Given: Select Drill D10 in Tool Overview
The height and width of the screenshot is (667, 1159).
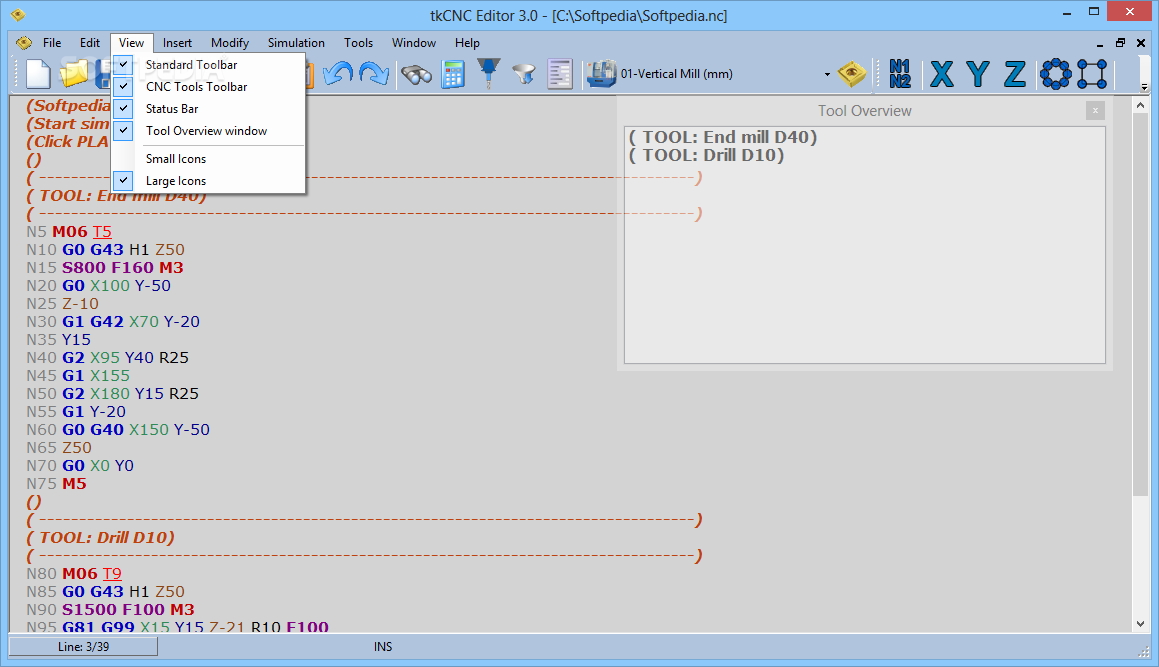Looking at the screenshot, I should (706, 155).
